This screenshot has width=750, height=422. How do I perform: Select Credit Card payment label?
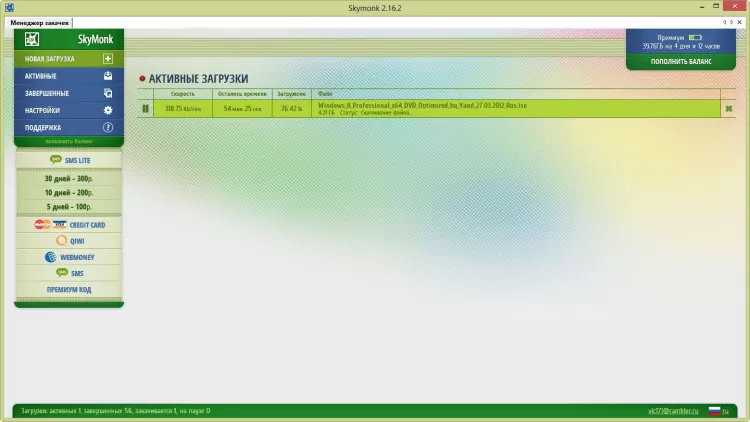pyautogui.click(x=87, y=225)
